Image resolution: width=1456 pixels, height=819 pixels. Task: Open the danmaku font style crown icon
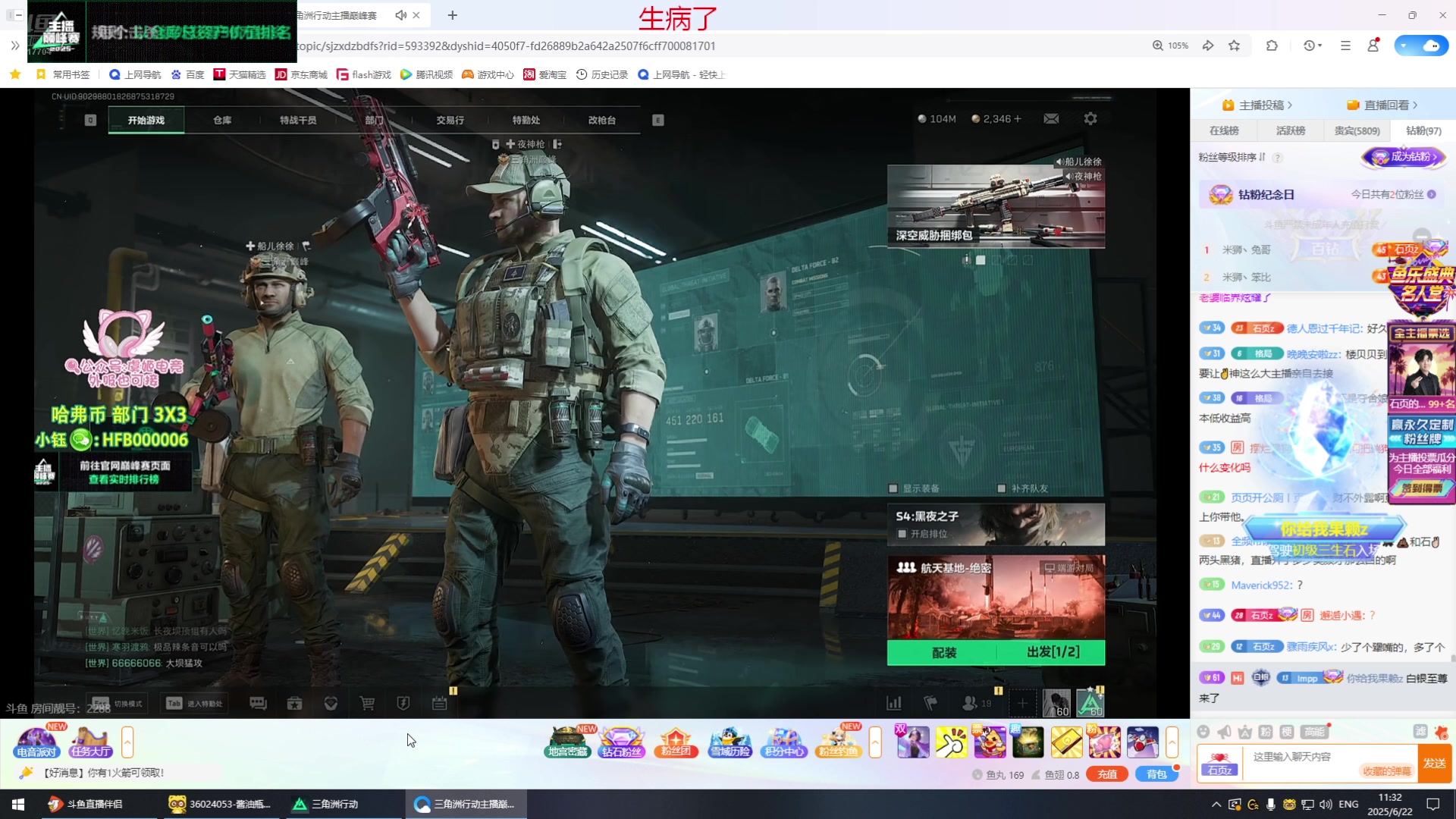click(x=1244, y=732)
